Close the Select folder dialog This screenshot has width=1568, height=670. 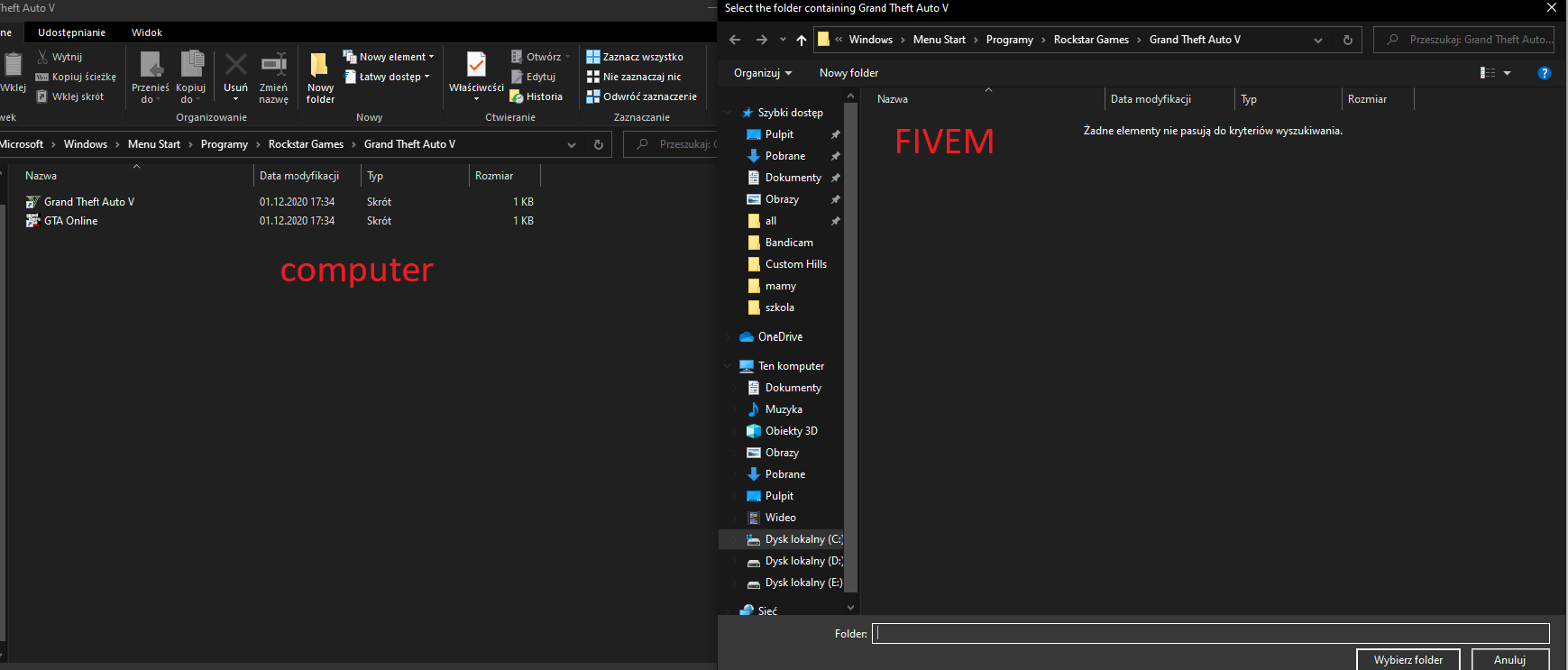pos(1552,8)
